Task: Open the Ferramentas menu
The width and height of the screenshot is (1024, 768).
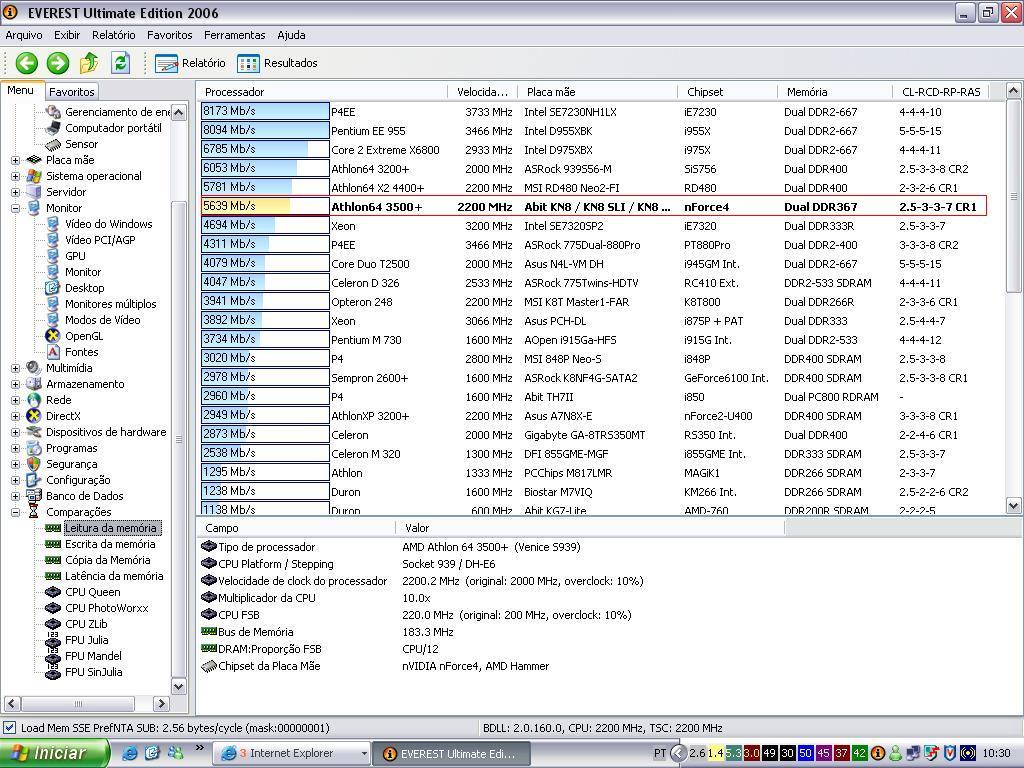Action: (x=234, y=35)
